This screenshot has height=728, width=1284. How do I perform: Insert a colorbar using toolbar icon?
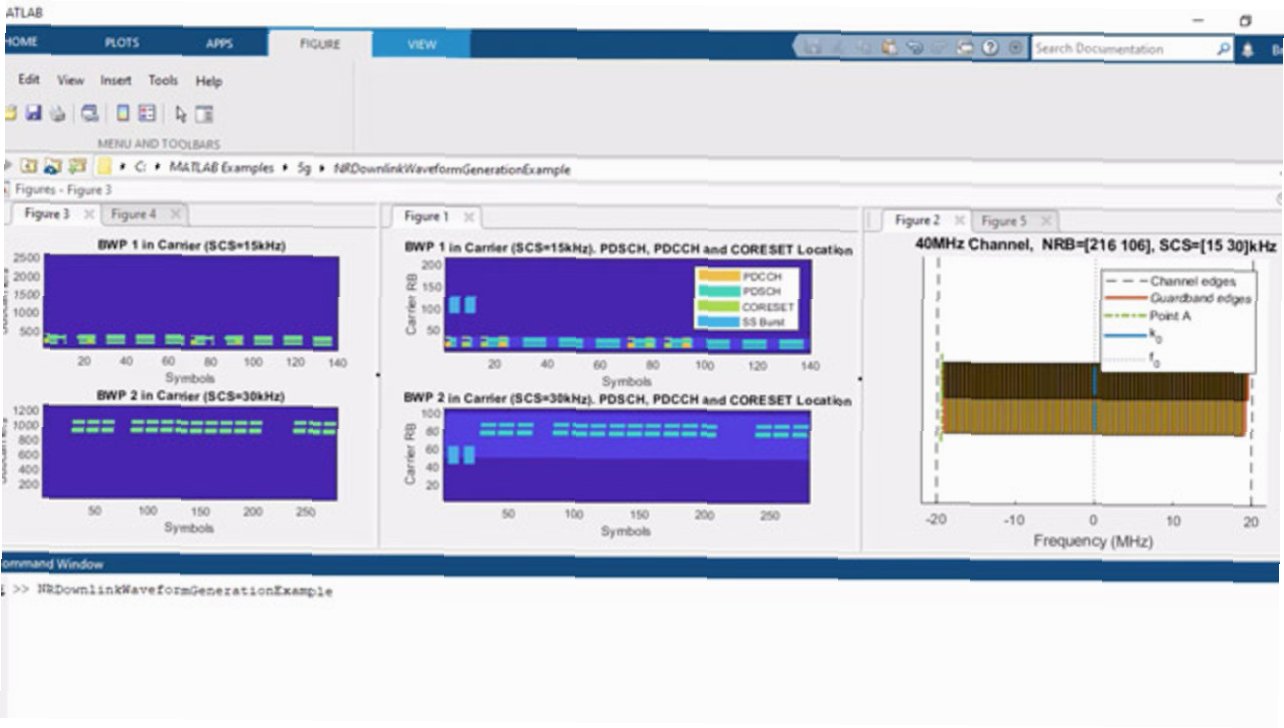[123, 113]
